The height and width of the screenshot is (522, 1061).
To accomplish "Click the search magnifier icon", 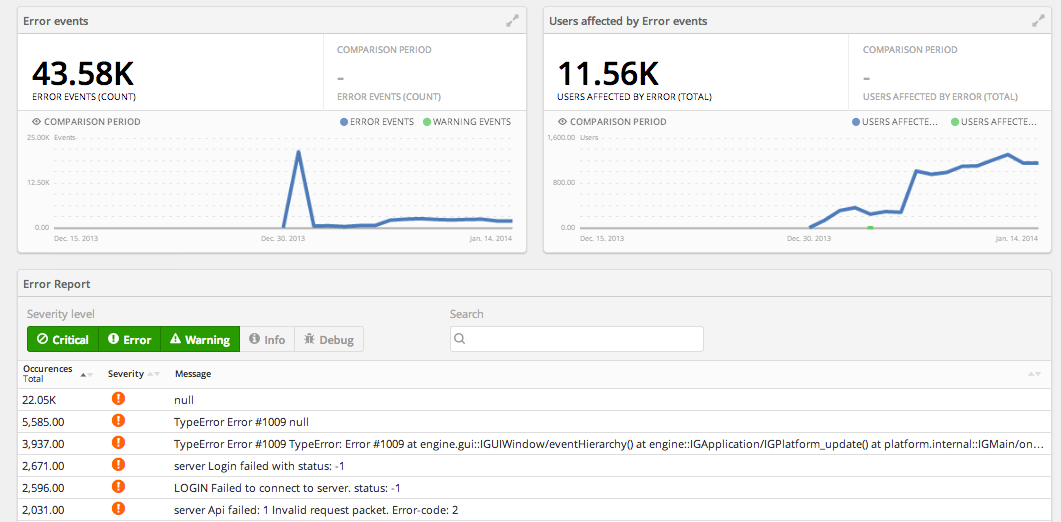I will pyautogui.click(x=460, y=339).
